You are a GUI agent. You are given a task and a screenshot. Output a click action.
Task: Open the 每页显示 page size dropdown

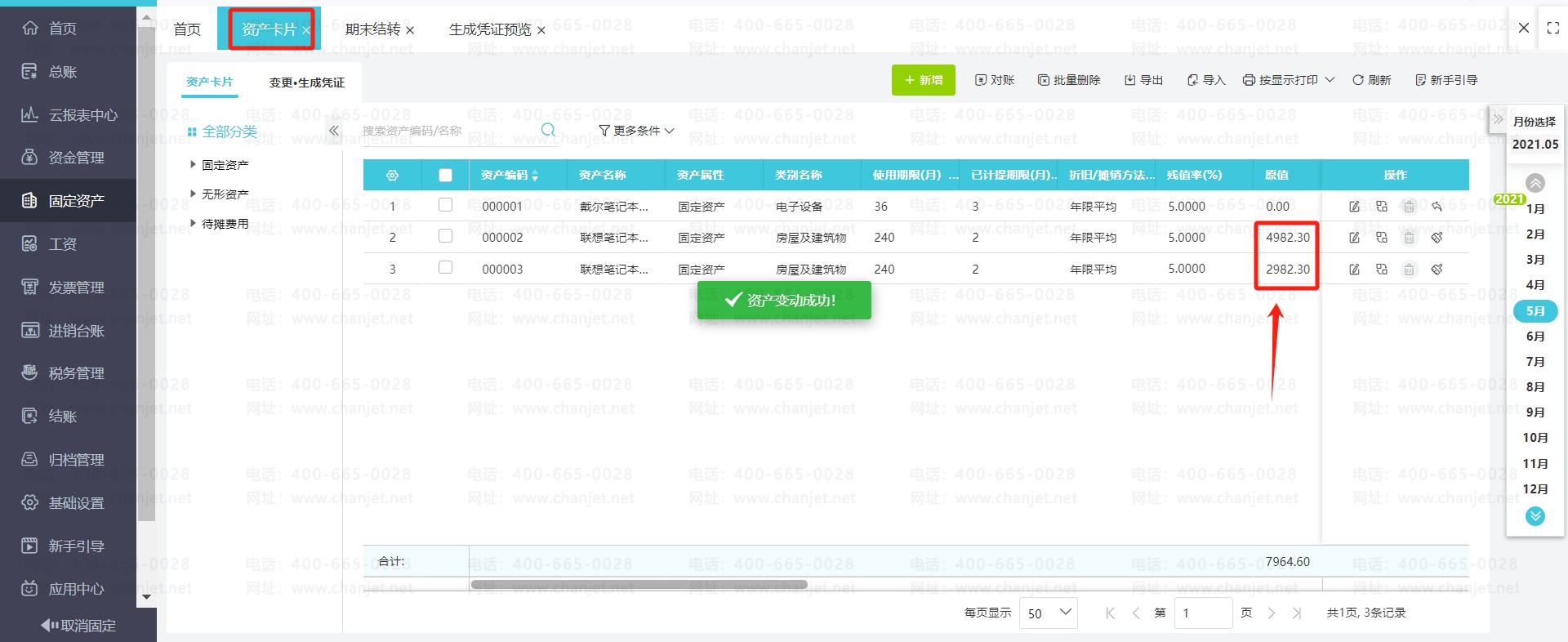(x=1048, y=613)
